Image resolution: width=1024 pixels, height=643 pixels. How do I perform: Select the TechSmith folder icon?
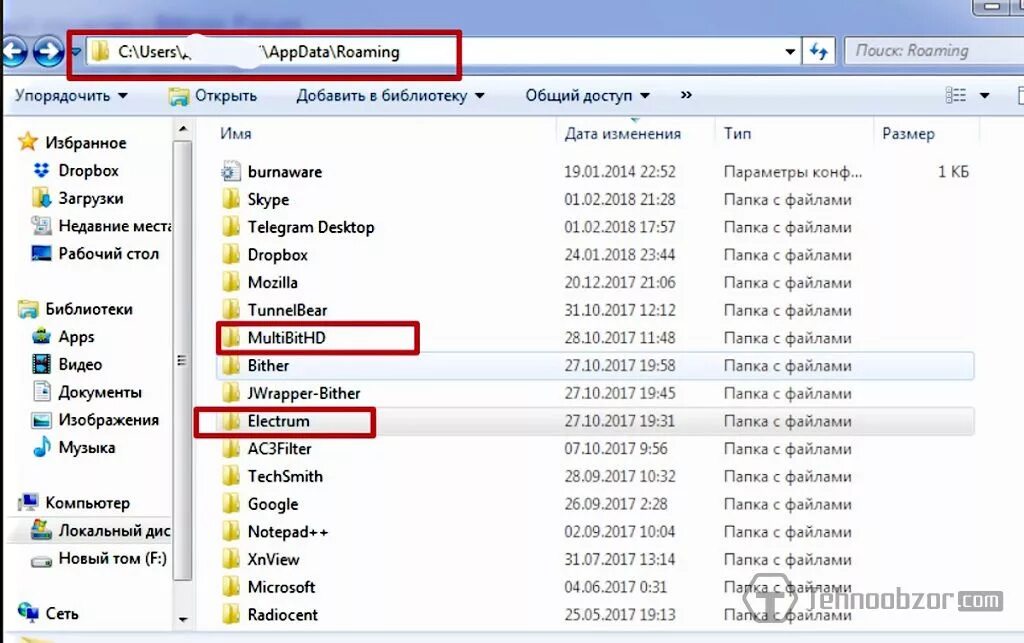click(x=231, y=476)
